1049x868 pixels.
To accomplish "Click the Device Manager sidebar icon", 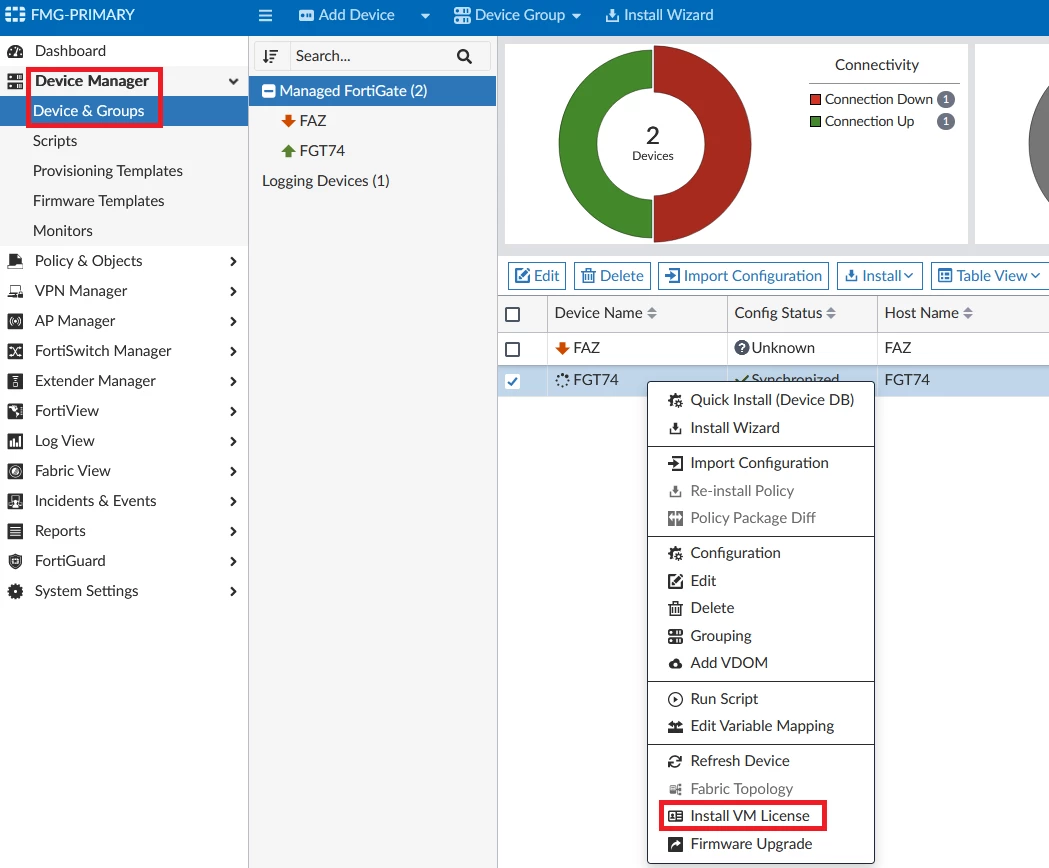I will (15, 82).
